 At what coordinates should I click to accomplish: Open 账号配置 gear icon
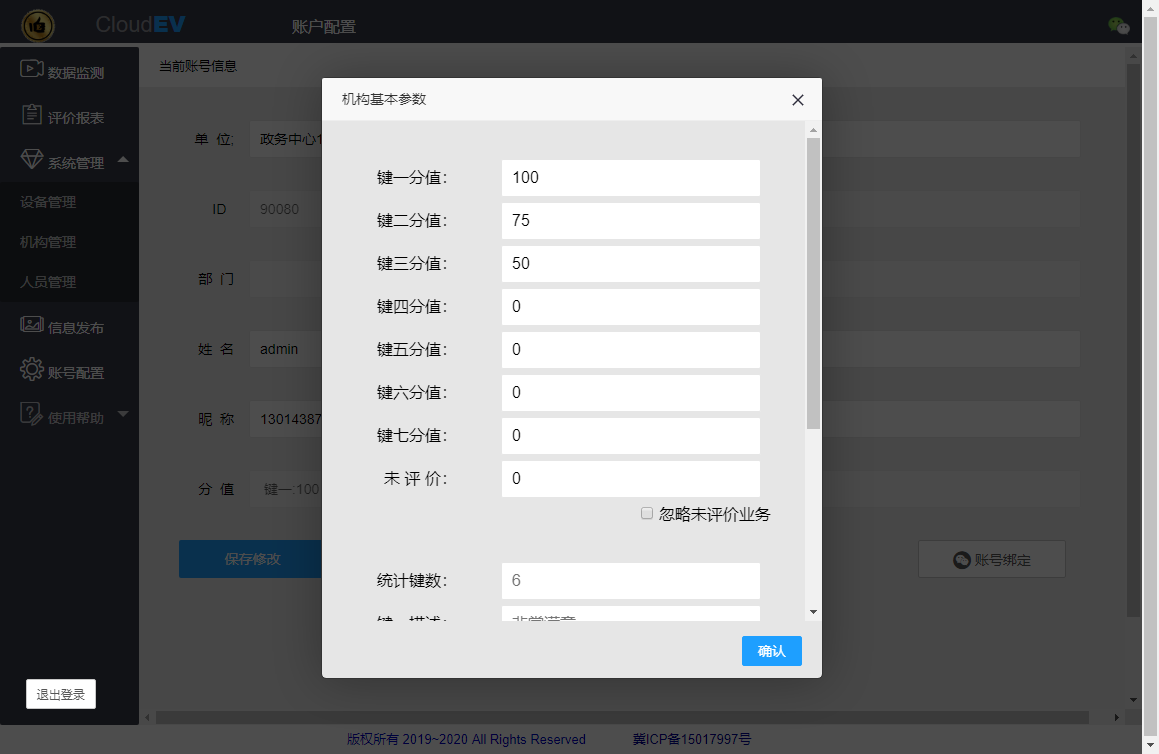(32, 369)
